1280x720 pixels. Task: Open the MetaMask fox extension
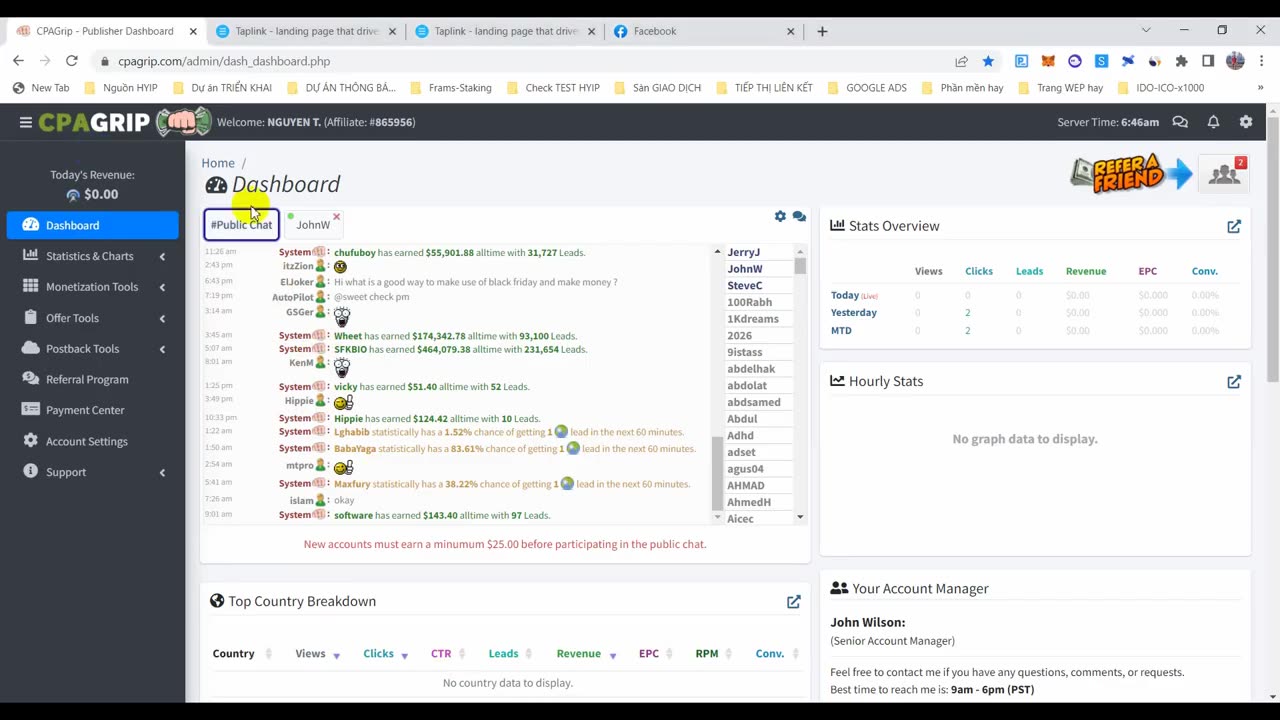[1048, 61]
